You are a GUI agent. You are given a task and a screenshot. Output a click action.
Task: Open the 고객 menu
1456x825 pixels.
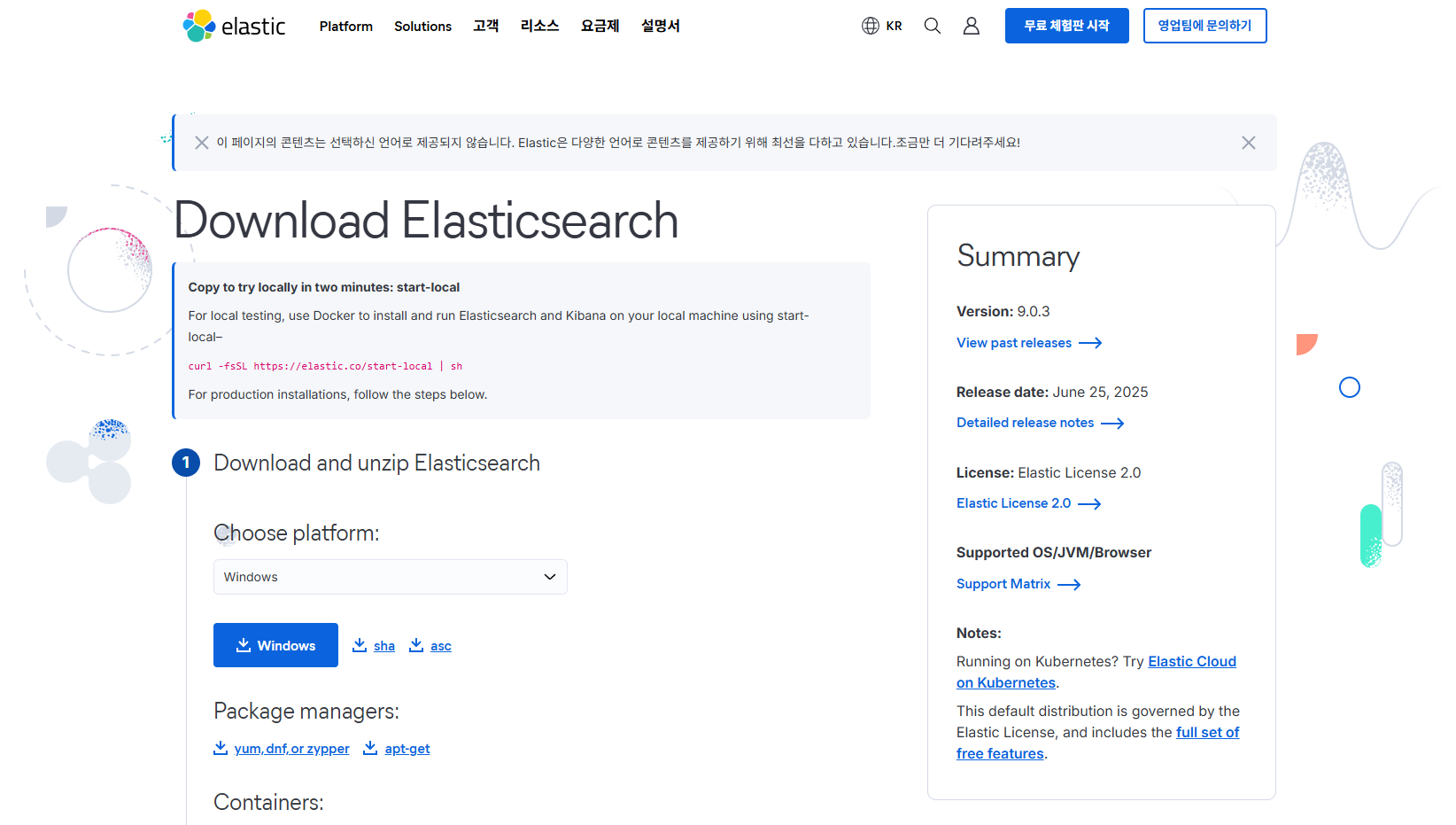[486, 26]
